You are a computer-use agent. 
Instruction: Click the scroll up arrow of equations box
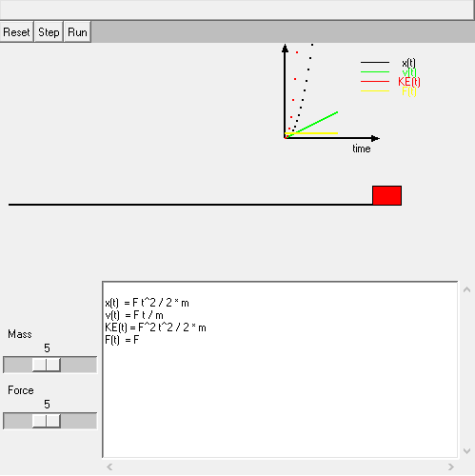tap(467, 289)
